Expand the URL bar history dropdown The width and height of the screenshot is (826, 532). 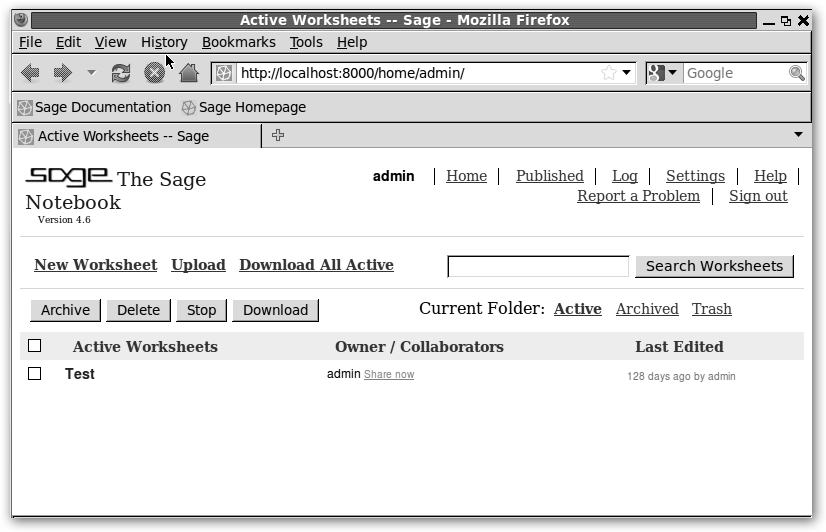click(627, 73)
